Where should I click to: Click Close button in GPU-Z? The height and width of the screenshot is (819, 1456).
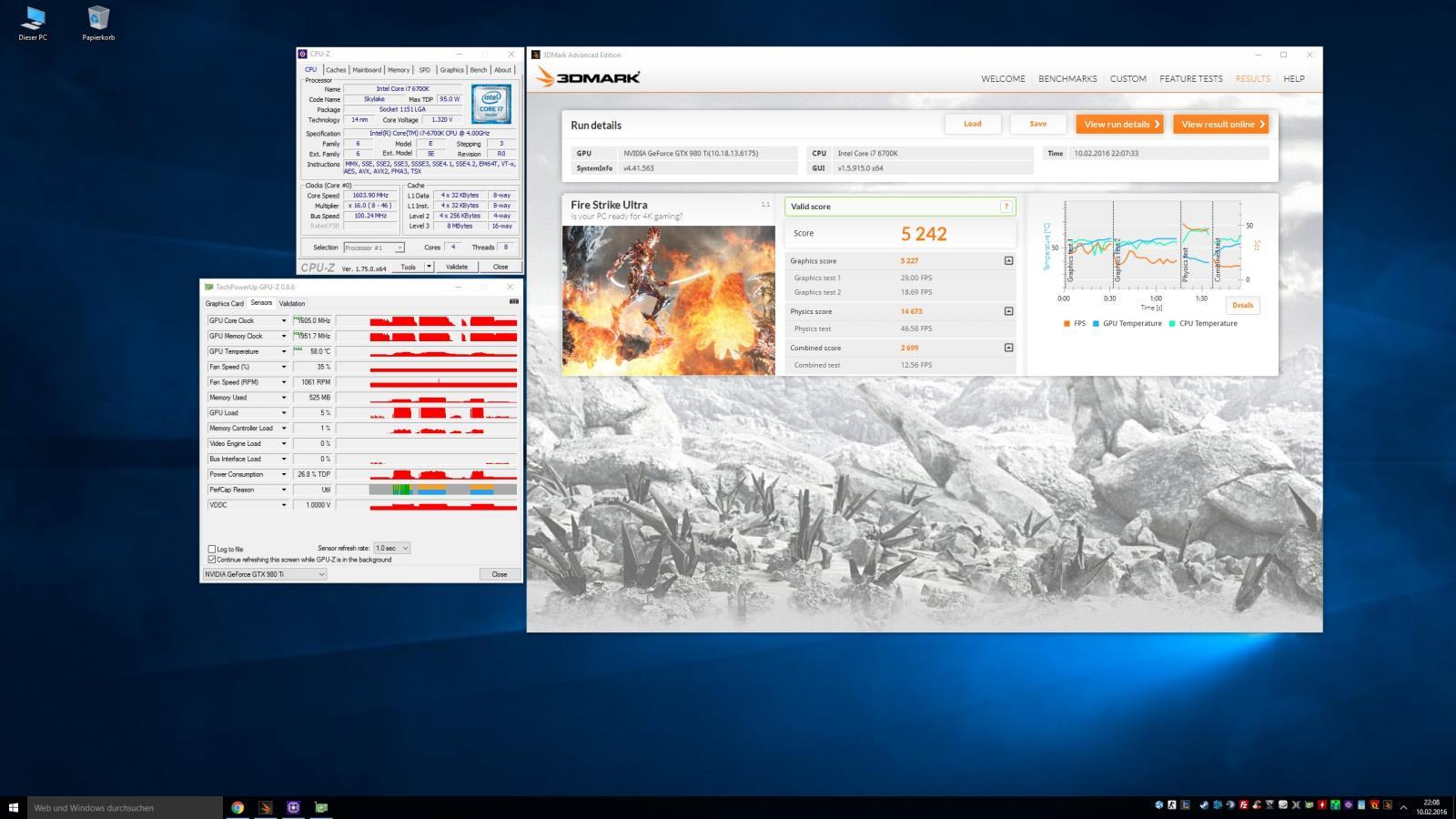pyautogui.click(x=500, y=574)
